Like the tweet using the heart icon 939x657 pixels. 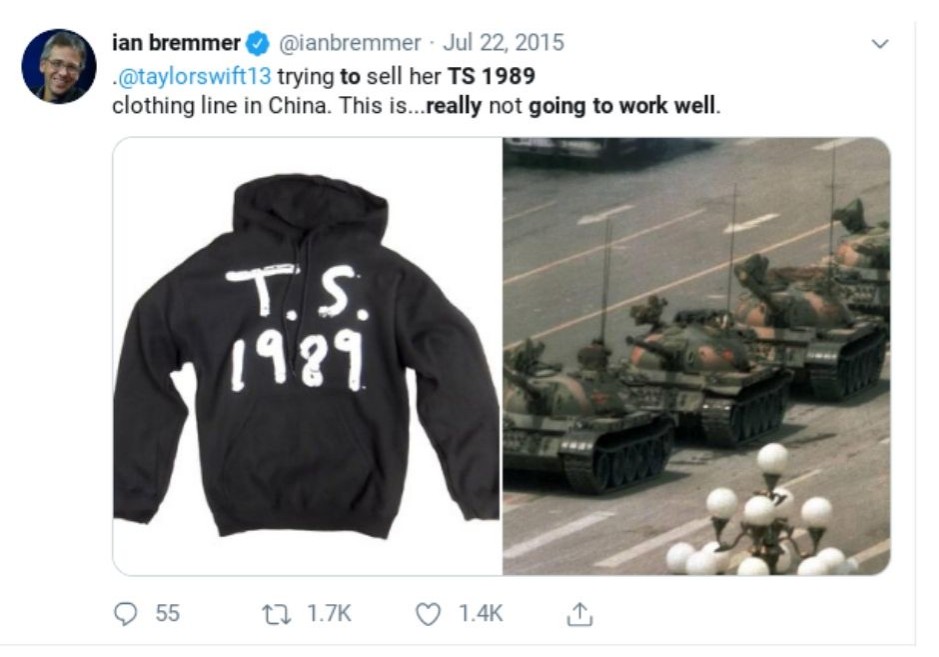pos(428,614)
